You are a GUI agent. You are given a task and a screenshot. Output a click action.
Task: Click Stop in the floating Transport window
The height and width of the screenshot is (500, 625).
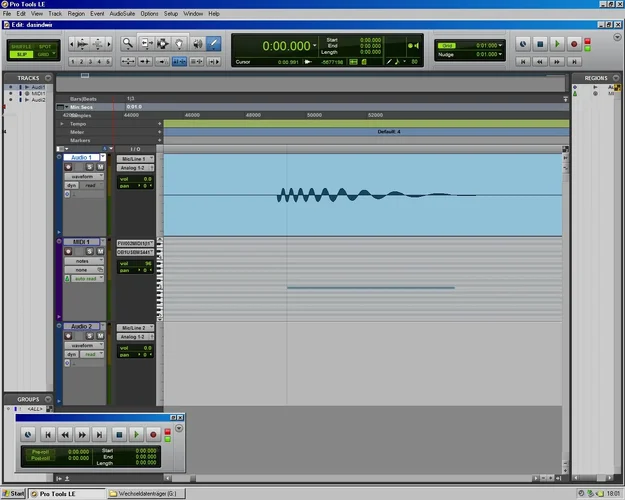point(118,434)
